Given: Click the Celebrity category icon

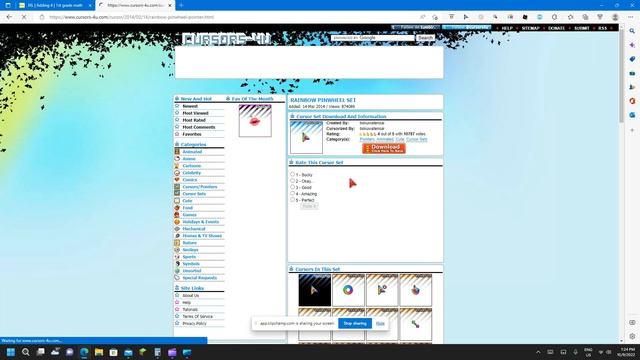Looking at the screenshot, I should [177, 173].
